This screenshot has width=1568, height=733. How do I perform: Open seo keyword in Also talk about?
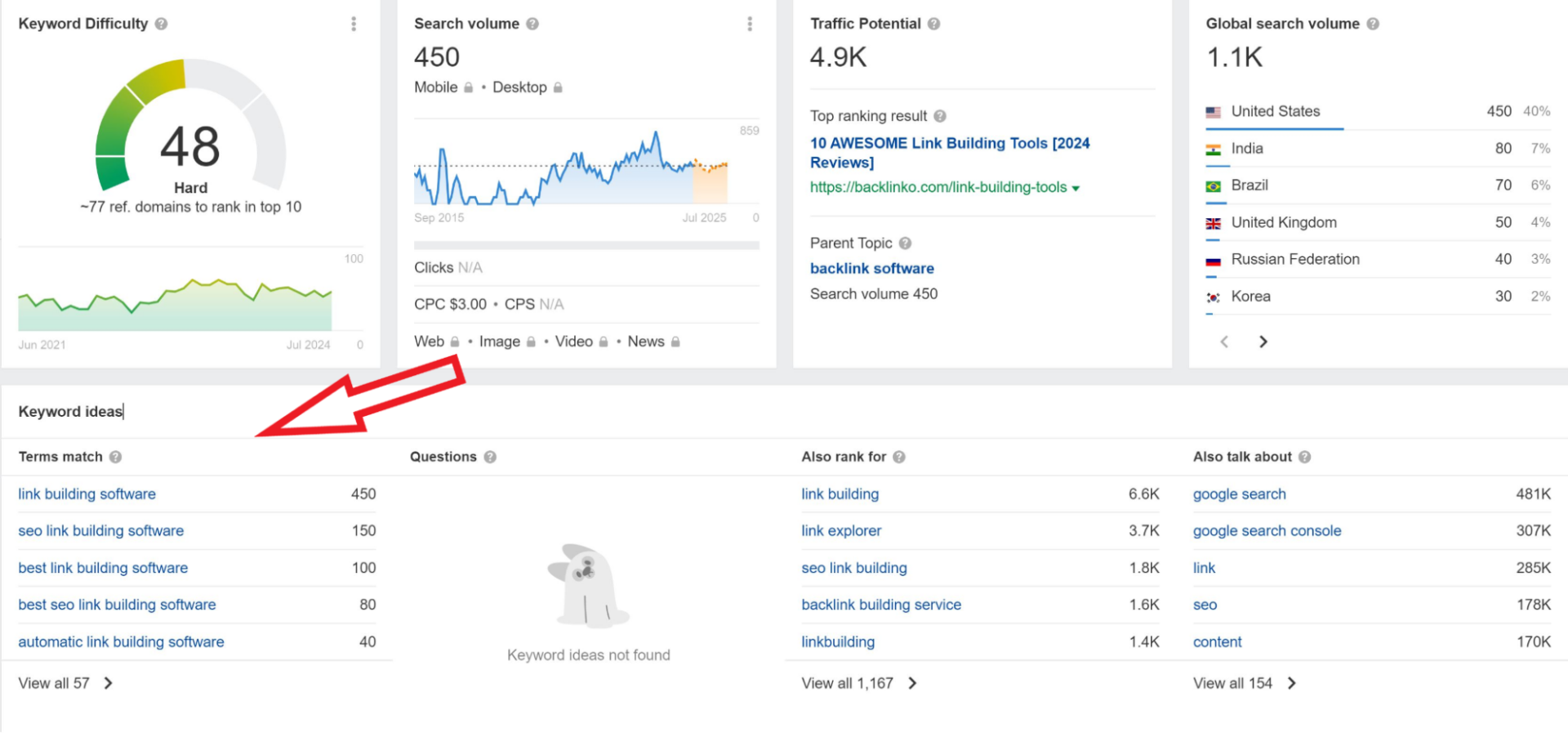point(1205,605)
